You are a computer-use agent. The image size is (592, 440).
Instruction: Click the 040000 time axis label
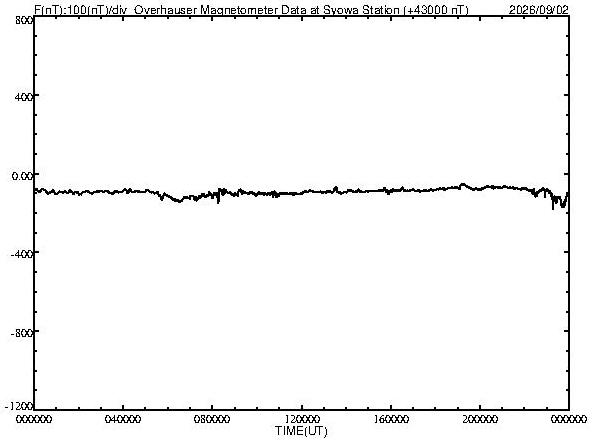123,419
